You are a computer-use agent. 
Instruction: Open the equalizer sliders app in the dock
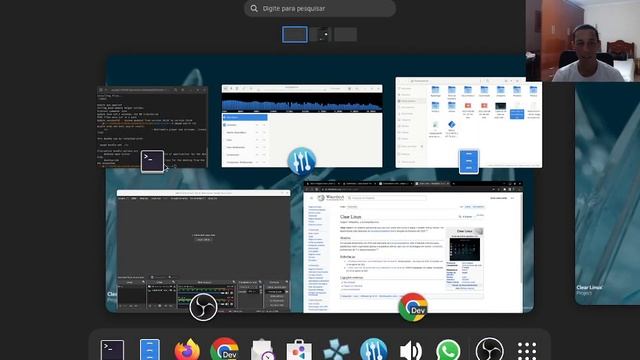click(x=374, y=350)
